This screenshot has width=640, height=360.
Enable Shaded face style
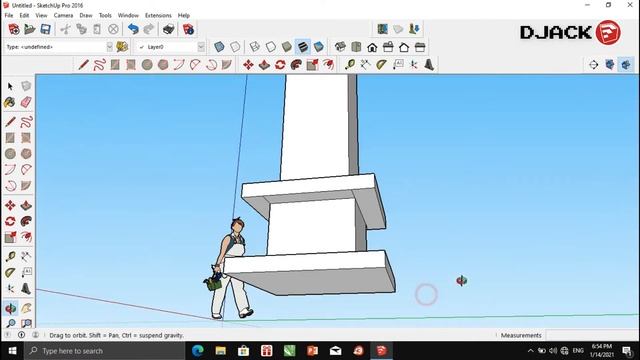point(287,47)
